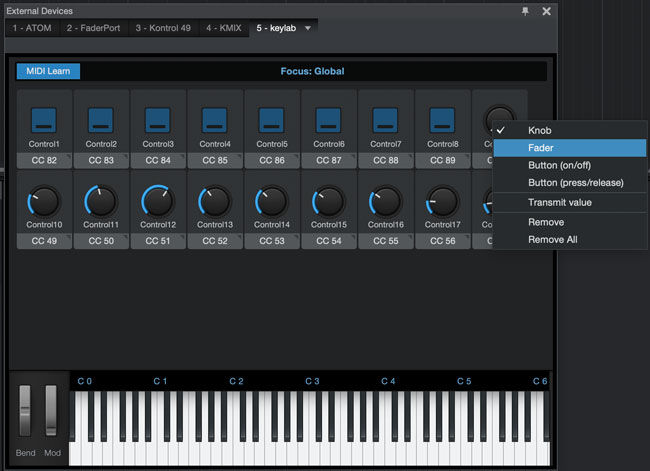
Task: Click the Control17 knob
Action: click(442, 202)
